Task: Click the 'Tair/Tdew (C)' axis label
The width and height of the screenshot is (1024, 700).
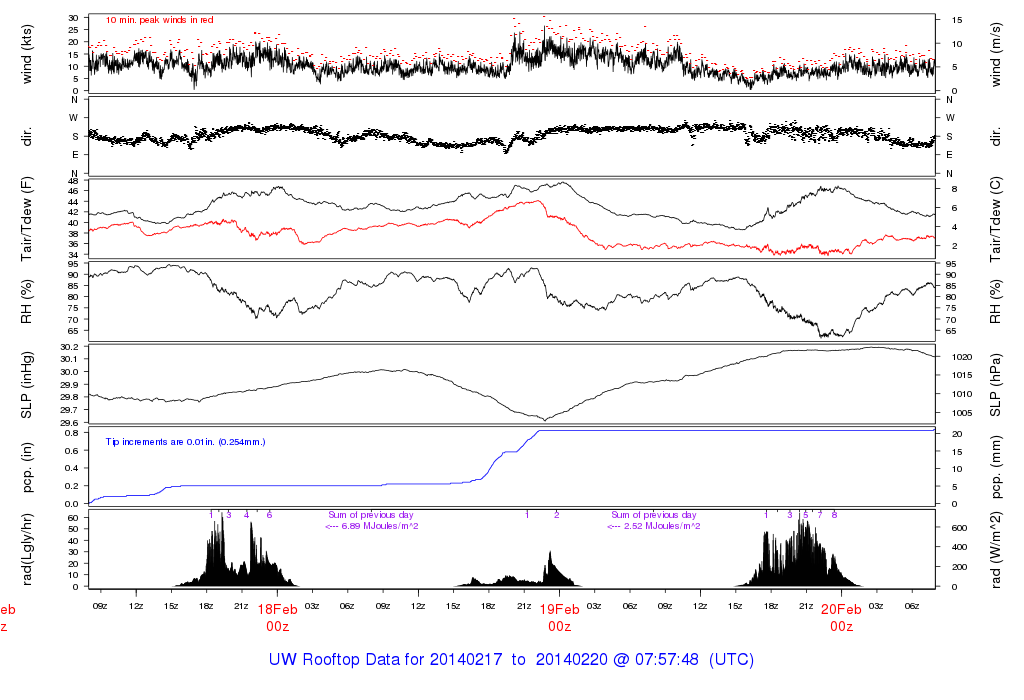Action: coord(996,219)
